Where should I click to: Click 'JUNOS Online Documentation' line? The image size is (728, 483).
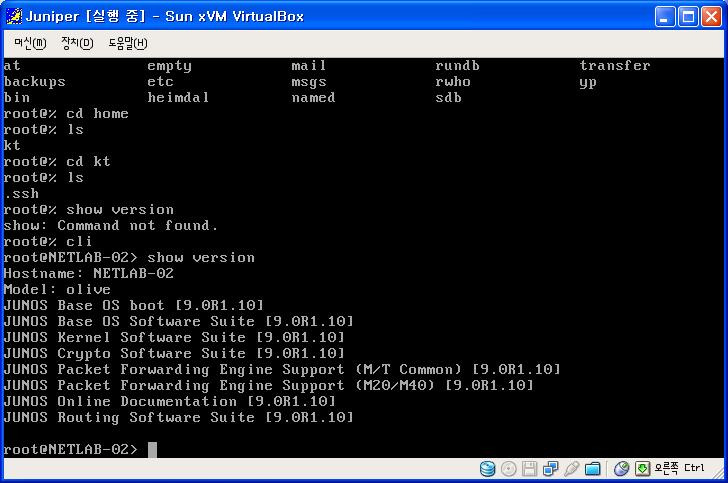(169, 401)
